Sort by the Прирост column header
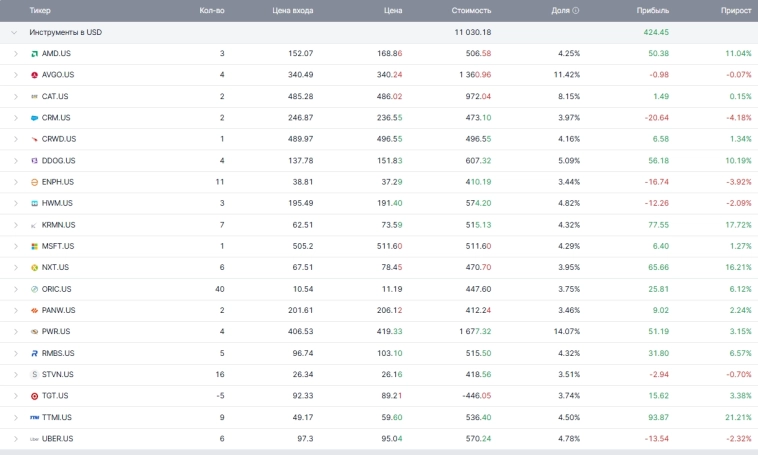758x455 pixels. (736, 10)
